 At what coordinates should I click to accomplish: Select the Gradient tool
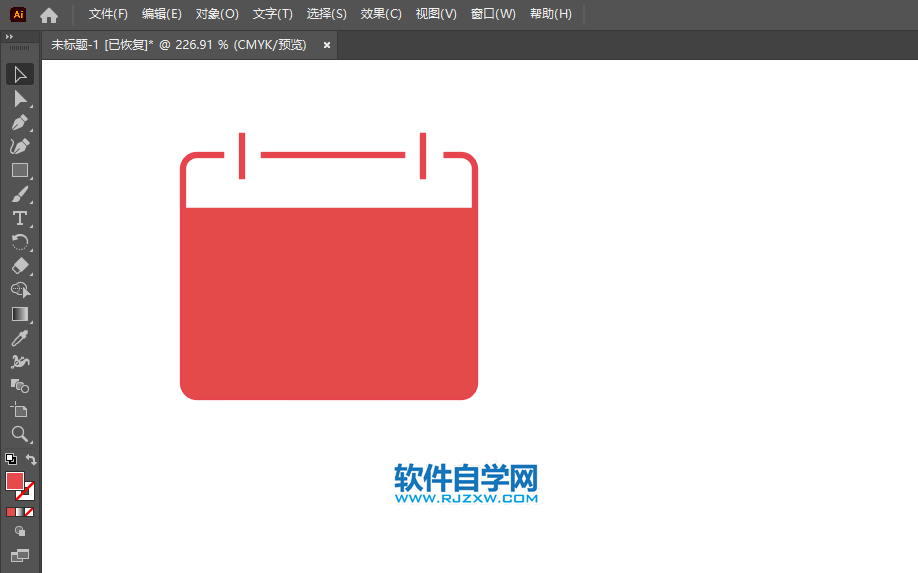(x=20, y=314)
